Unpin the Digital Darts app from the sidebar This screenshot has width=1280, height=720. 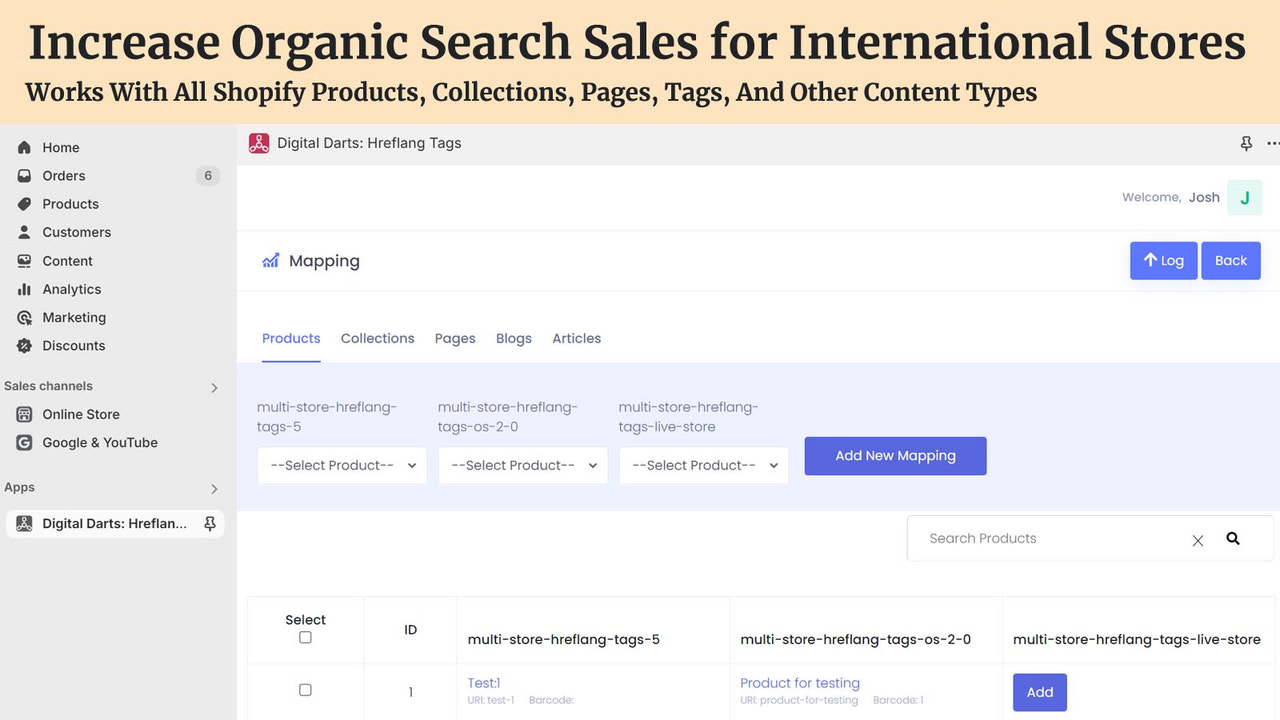[x=209, y=522]
